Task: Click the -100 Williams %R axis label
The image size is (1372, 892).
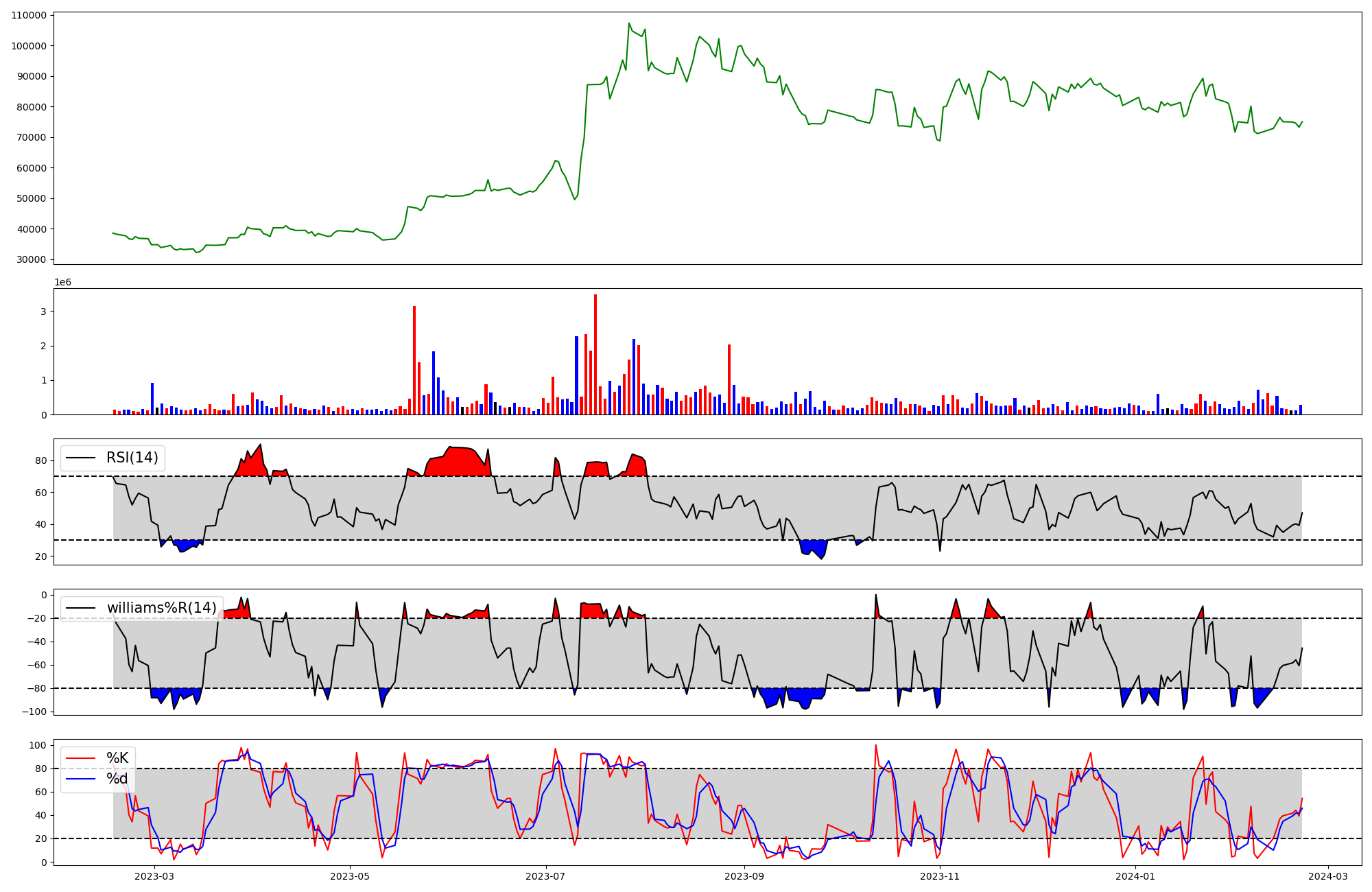Action: (34, 712)
